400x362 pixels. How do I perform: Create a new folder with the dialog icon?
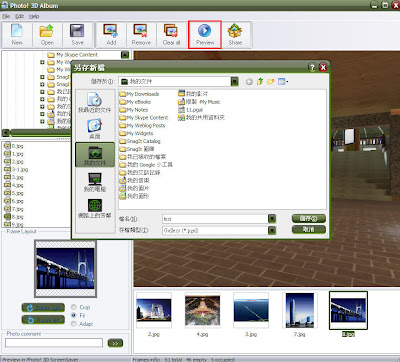(271, 81)
